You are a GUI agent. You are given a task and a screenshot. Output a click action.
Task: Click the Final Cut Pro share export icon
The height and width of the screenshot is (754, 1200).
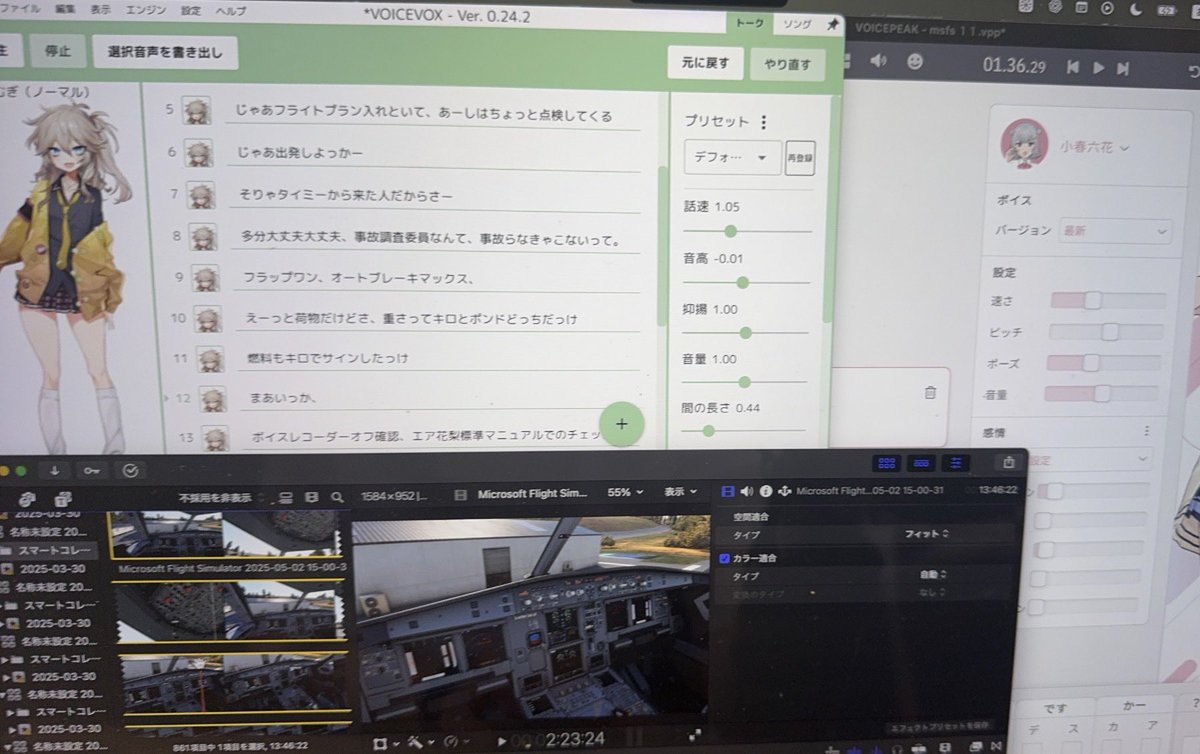coord(1008,462)
